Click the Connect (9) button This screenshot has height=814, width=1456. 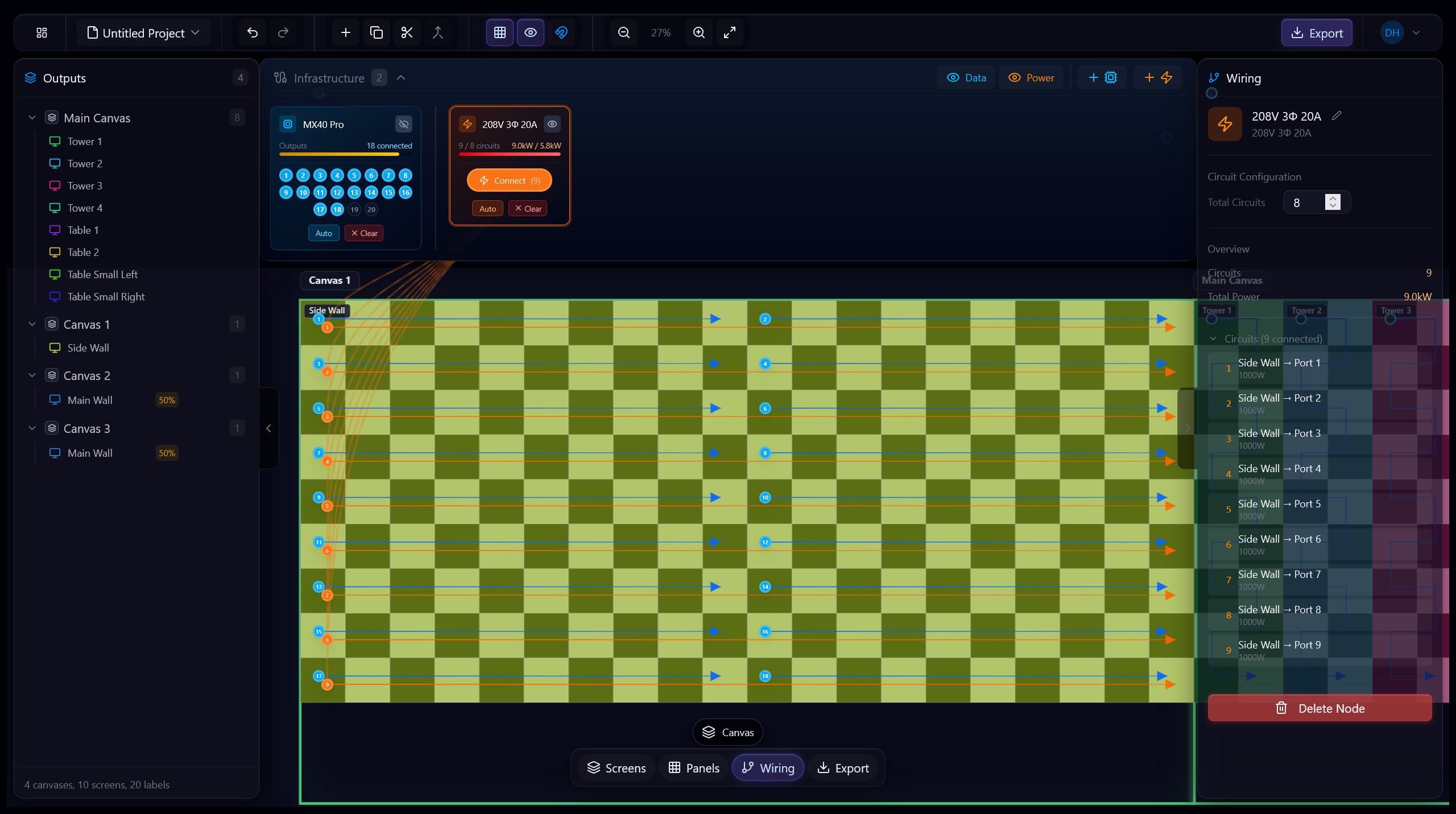pos(509,180)
